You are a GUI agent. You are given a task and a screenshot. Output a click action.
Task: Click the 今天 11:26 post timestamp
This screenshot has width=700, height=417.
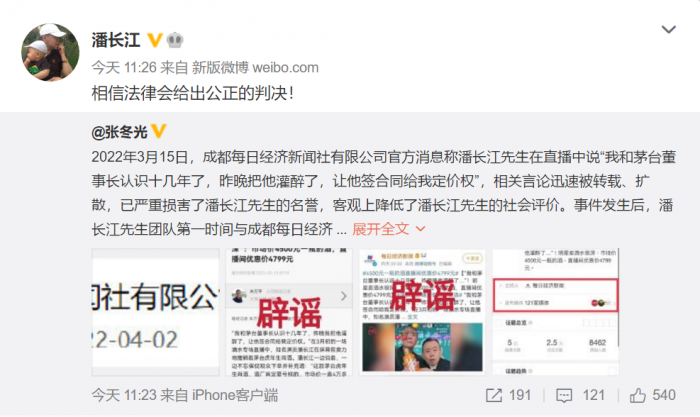pos(124,67)
